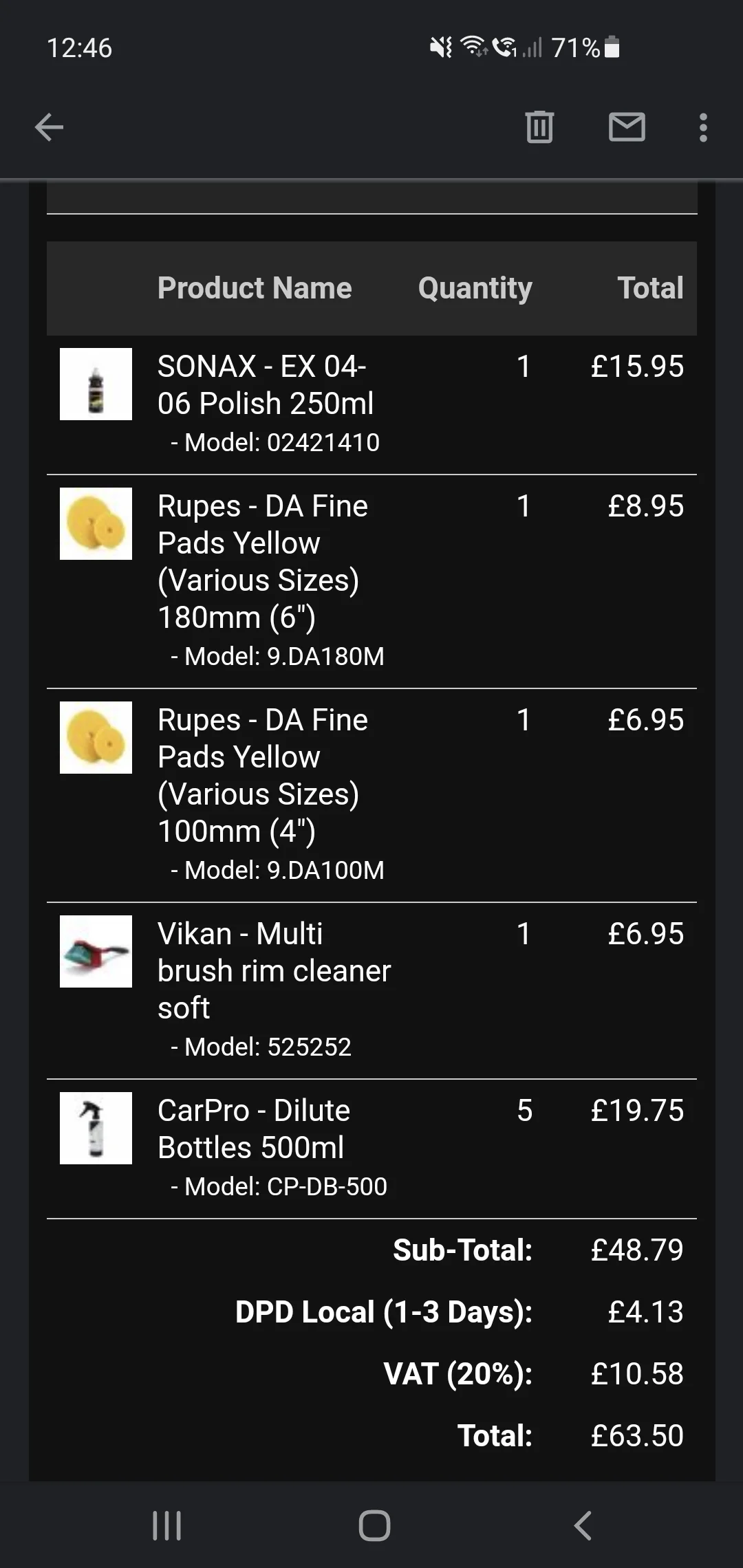Open the Rupes 180mm yellow pad thumbnail

[96, 523]
